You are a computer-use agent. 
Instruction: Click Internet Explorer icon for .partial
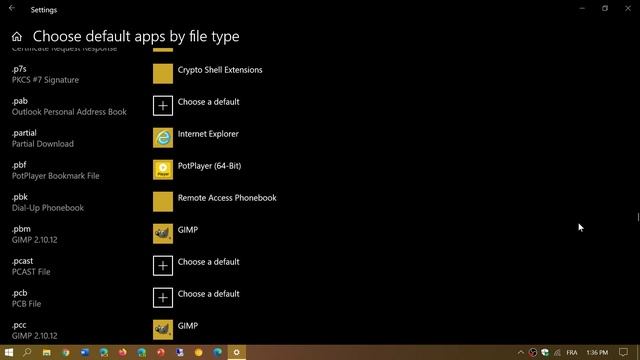click(163, 138)
